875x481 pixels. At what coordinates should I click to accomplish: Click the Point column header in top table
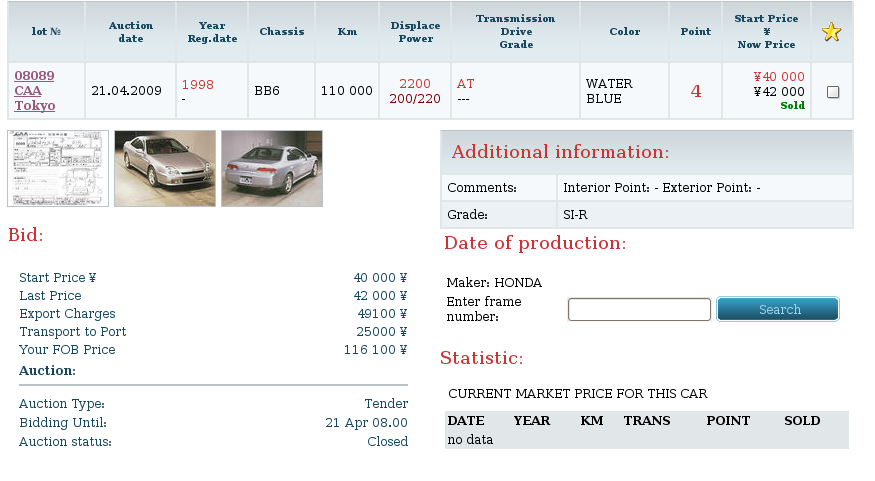pyautogui.click(x=695, y=32)
